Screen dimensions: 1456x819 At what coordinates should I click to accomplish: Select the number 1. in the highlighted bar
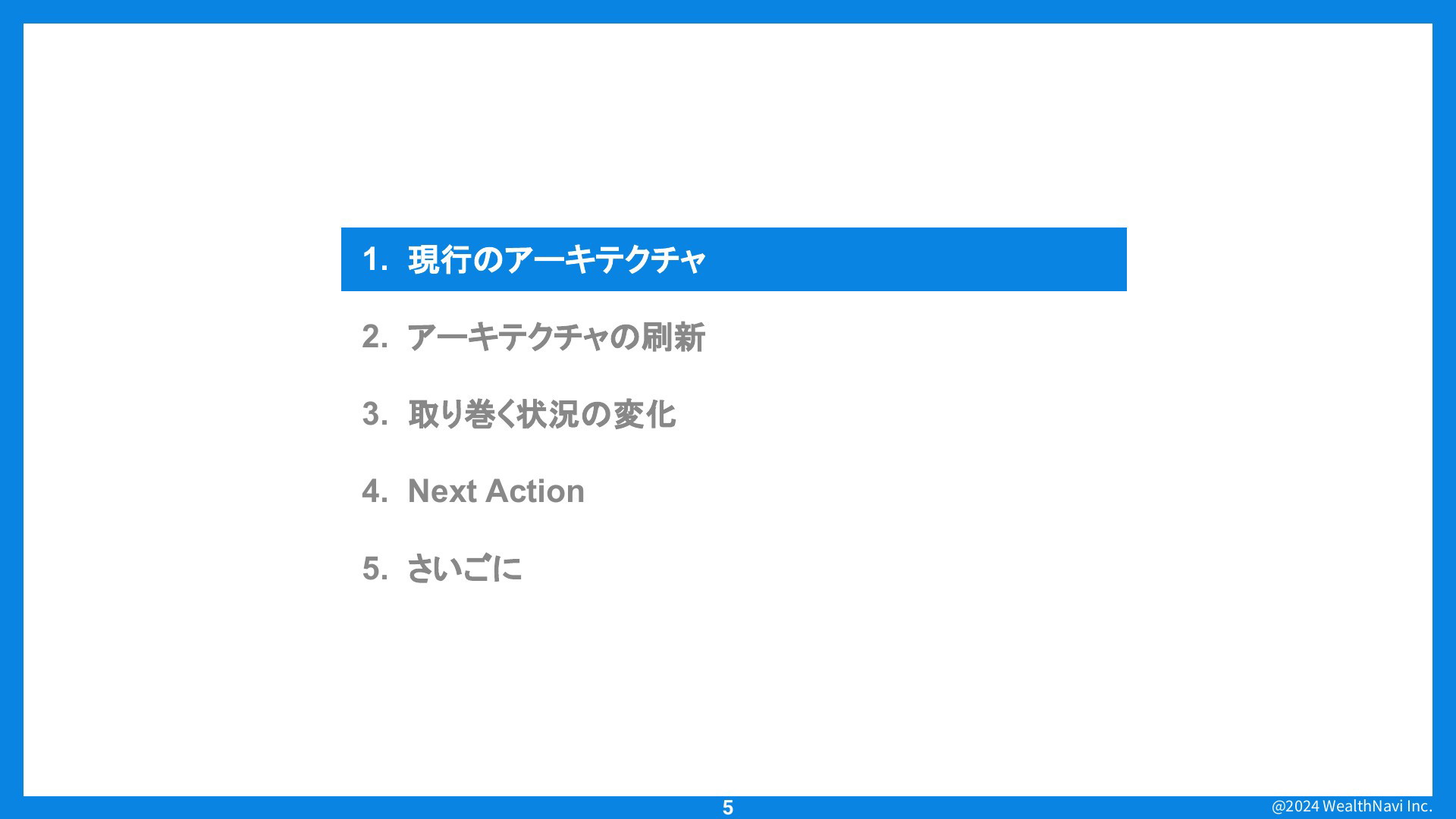pos(375,260)
